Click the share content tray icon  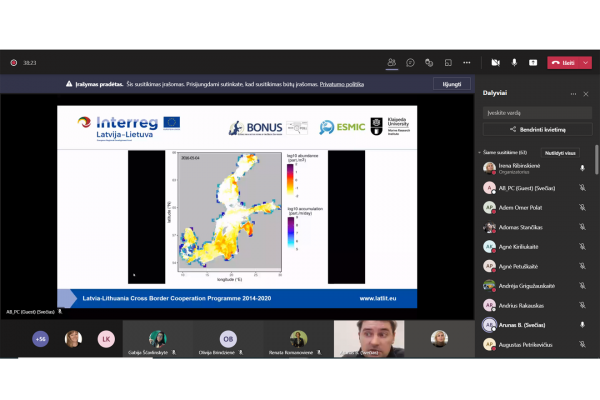[533, 62]
